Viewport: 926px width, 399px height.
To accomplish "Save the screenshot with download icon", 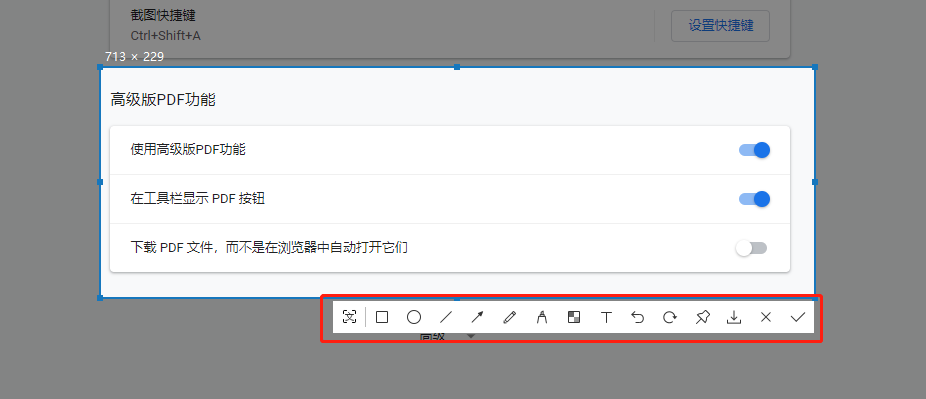I will click(x=733, y=318).
